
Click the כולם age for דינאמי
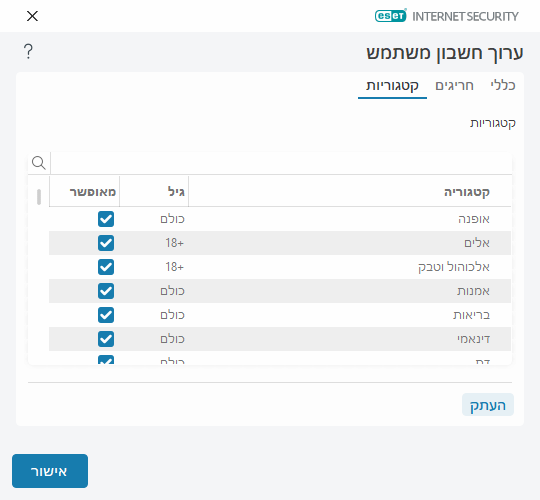click(173, 339)
